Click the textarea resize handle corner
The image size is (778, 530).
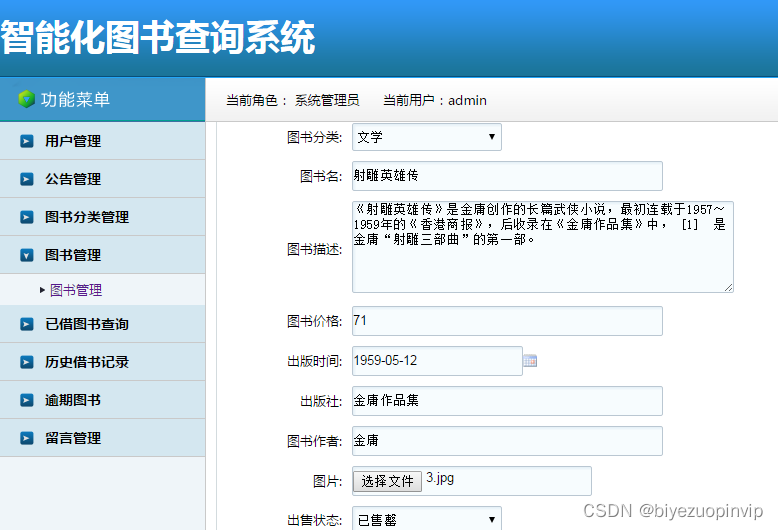(x=728, y=287)
